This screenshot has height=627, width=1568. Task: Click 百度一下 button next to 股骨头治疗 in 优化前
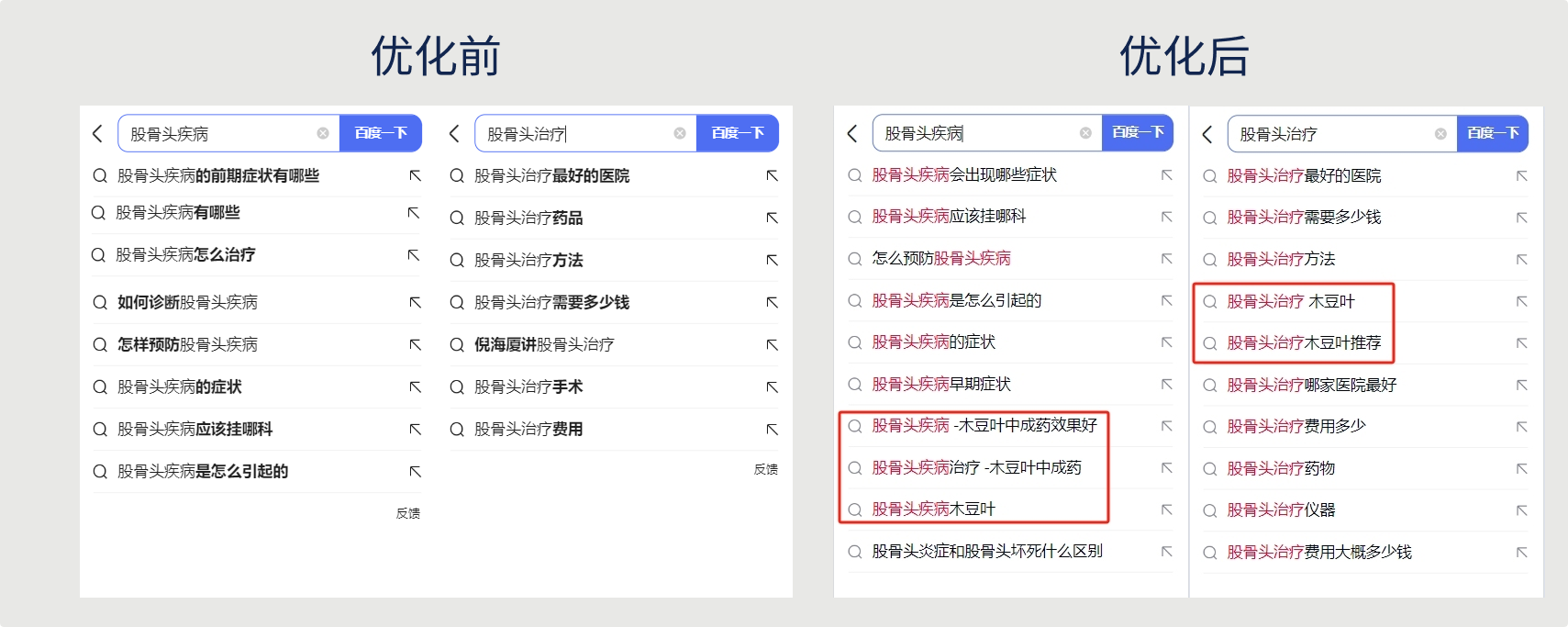[738, 133]
